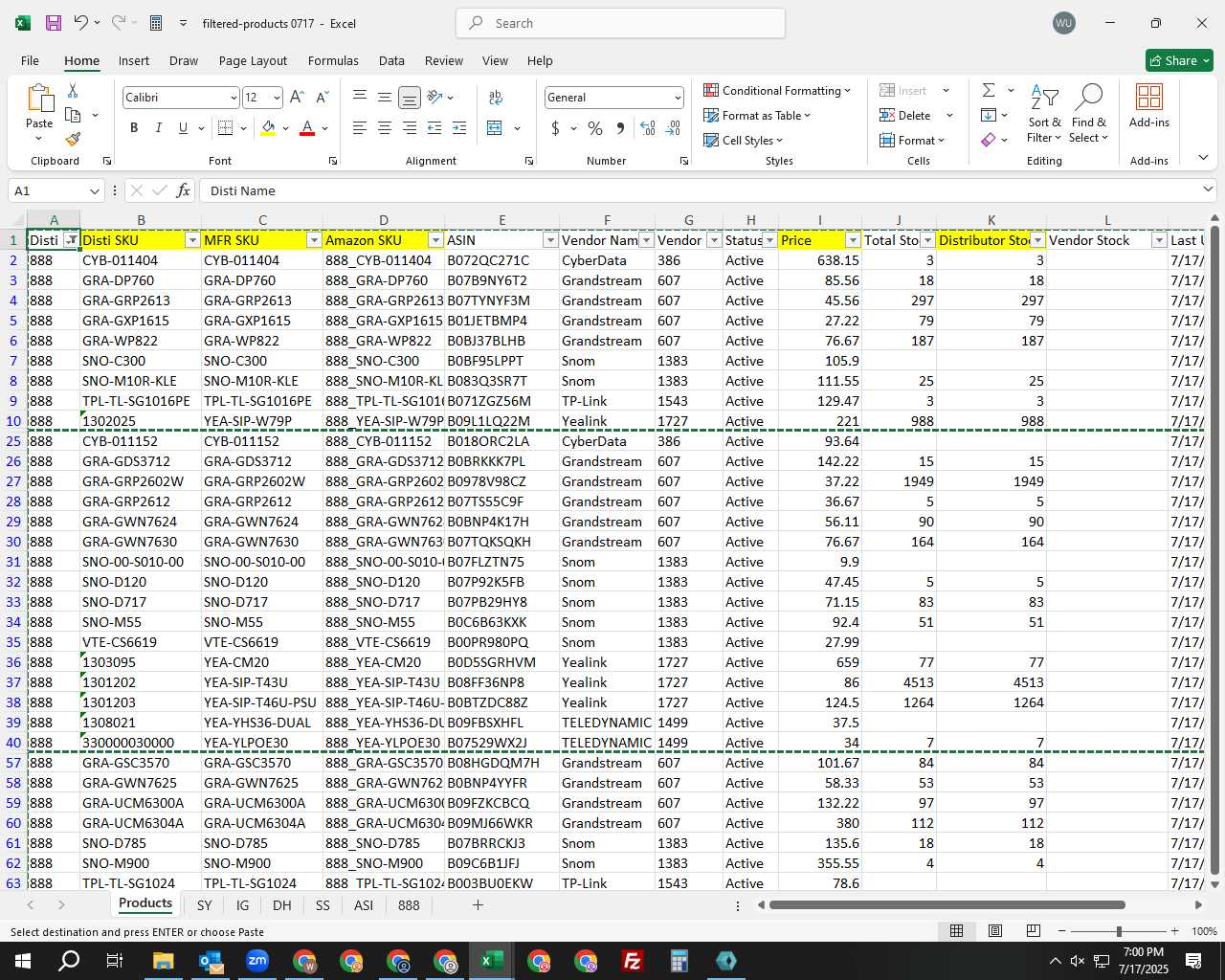Expand the Format as Table menu

pyautogui.click(x=756, y=115)
